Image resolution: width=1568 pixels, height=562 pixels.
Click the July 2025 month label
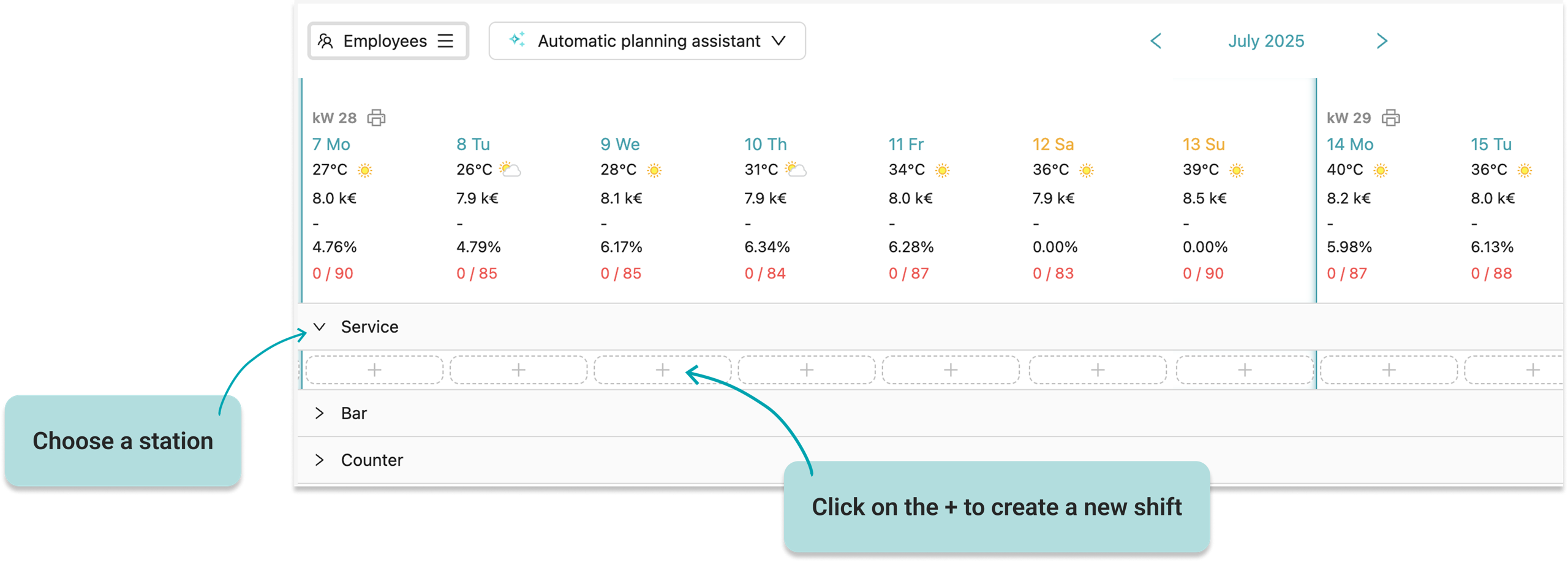click(1266, 41)
